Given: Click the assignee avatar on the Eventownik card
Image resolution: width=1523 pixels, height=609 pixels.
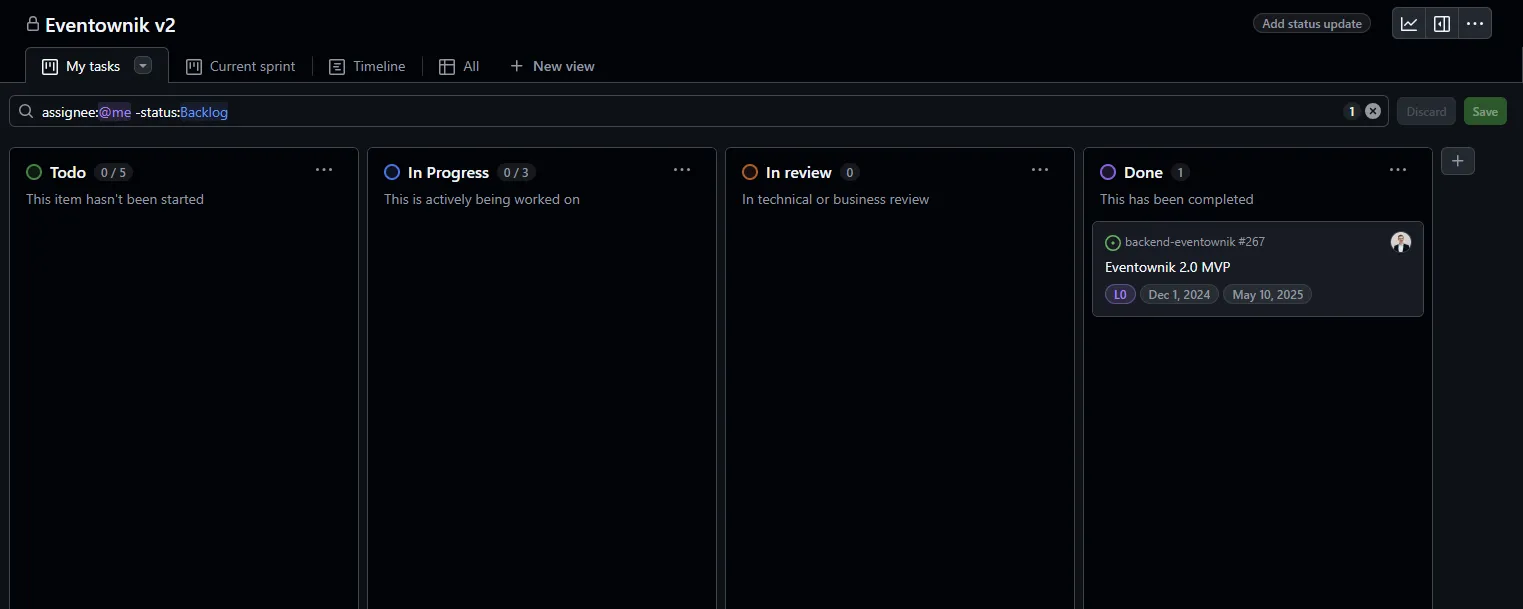Looking at the screenshot, I should pos(1400,242).
